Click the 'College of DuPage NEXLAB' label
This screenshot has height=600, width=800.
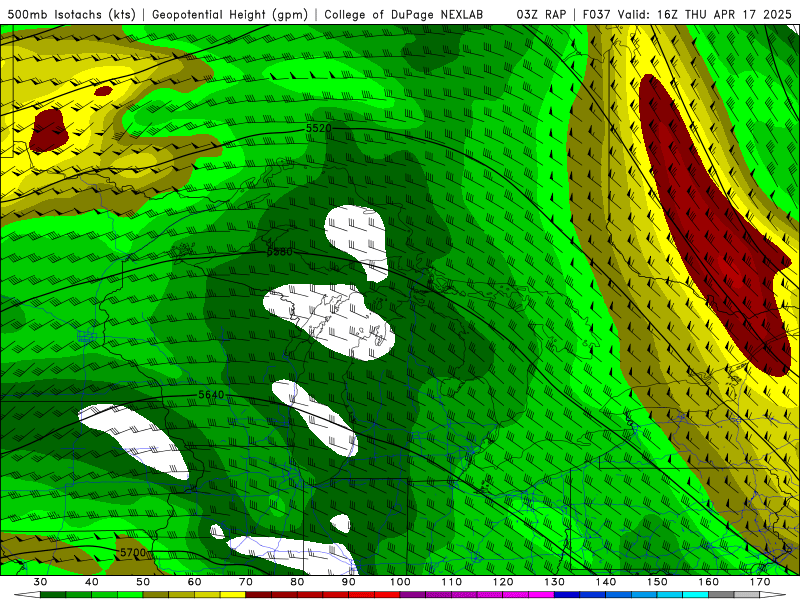coord(404,14)
